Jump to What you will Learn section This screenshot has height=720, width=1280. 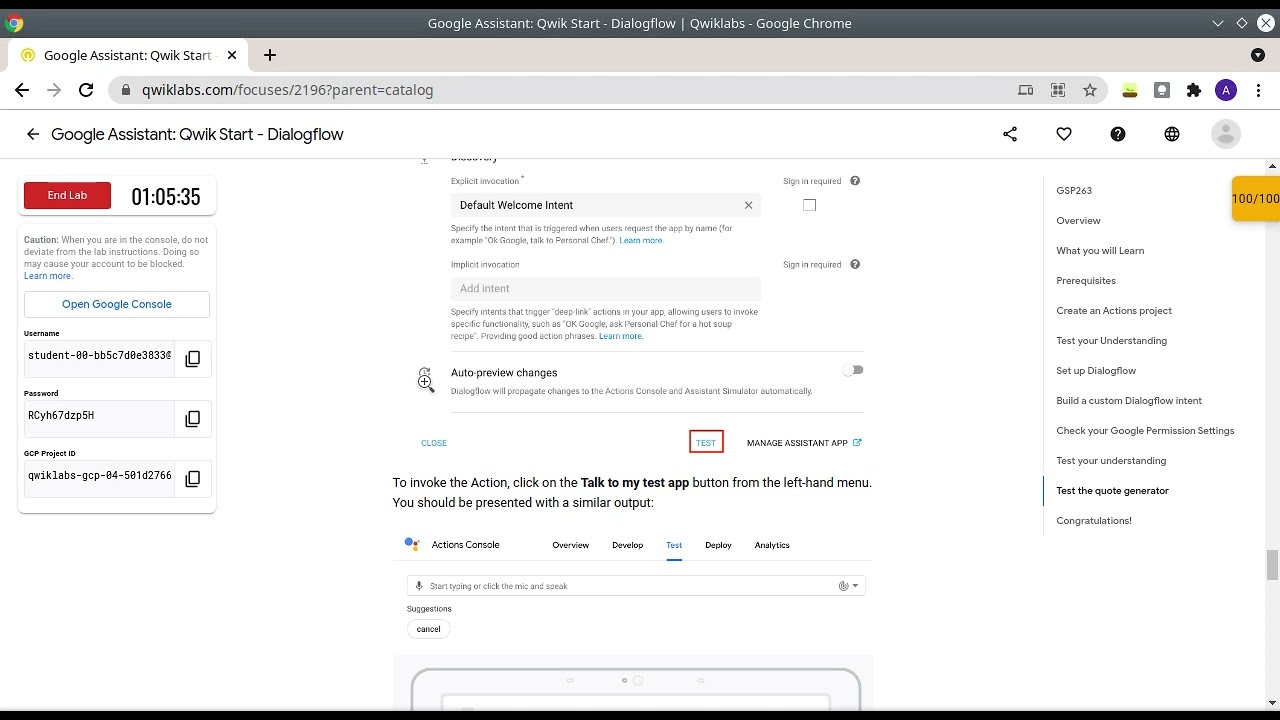(1100, 250)
